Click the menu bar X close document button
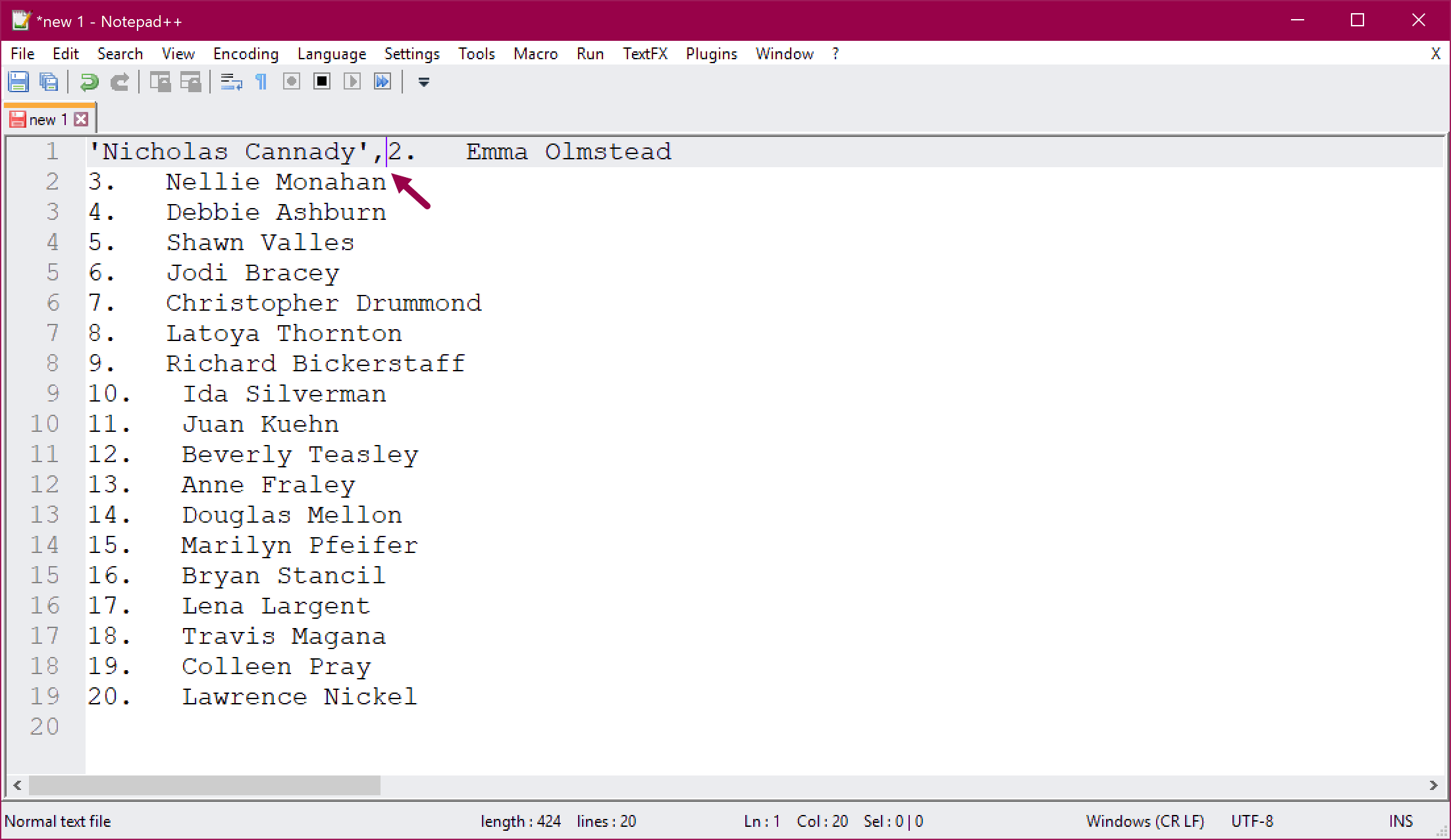Viewport: 1451px width, 840px height. [1435, 54]
